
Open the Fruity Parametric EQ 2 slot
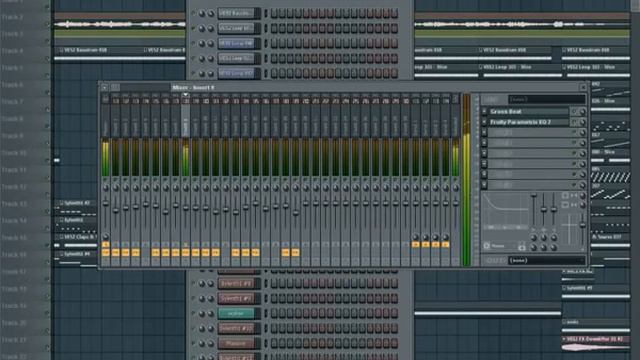click(x=528, y=122)
